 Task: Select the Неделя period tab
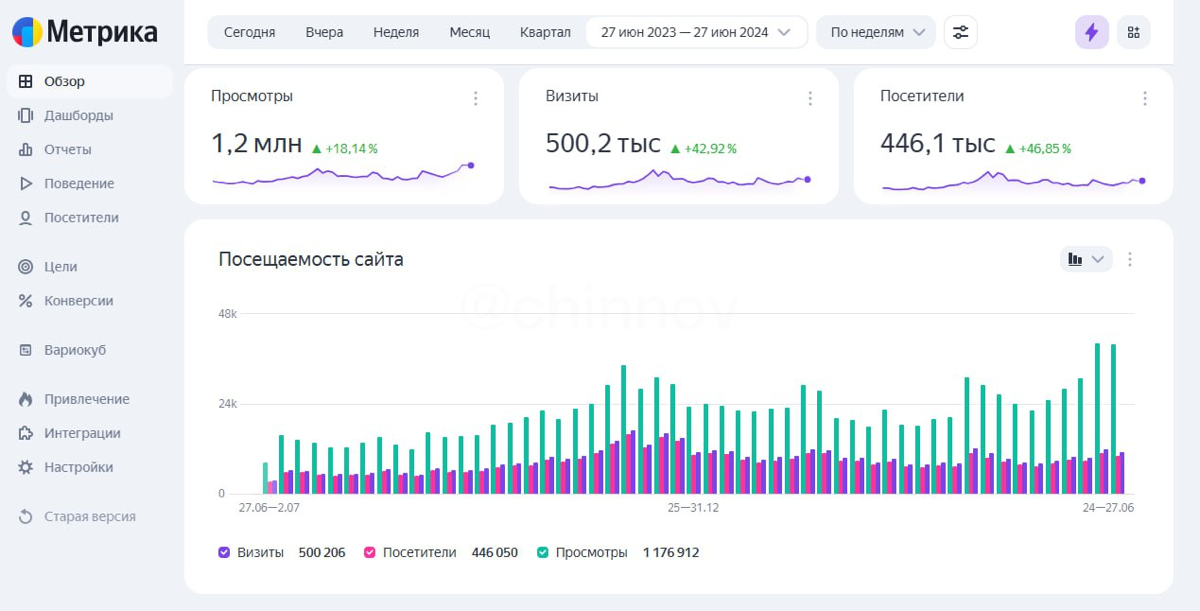(x=396, y=32)
